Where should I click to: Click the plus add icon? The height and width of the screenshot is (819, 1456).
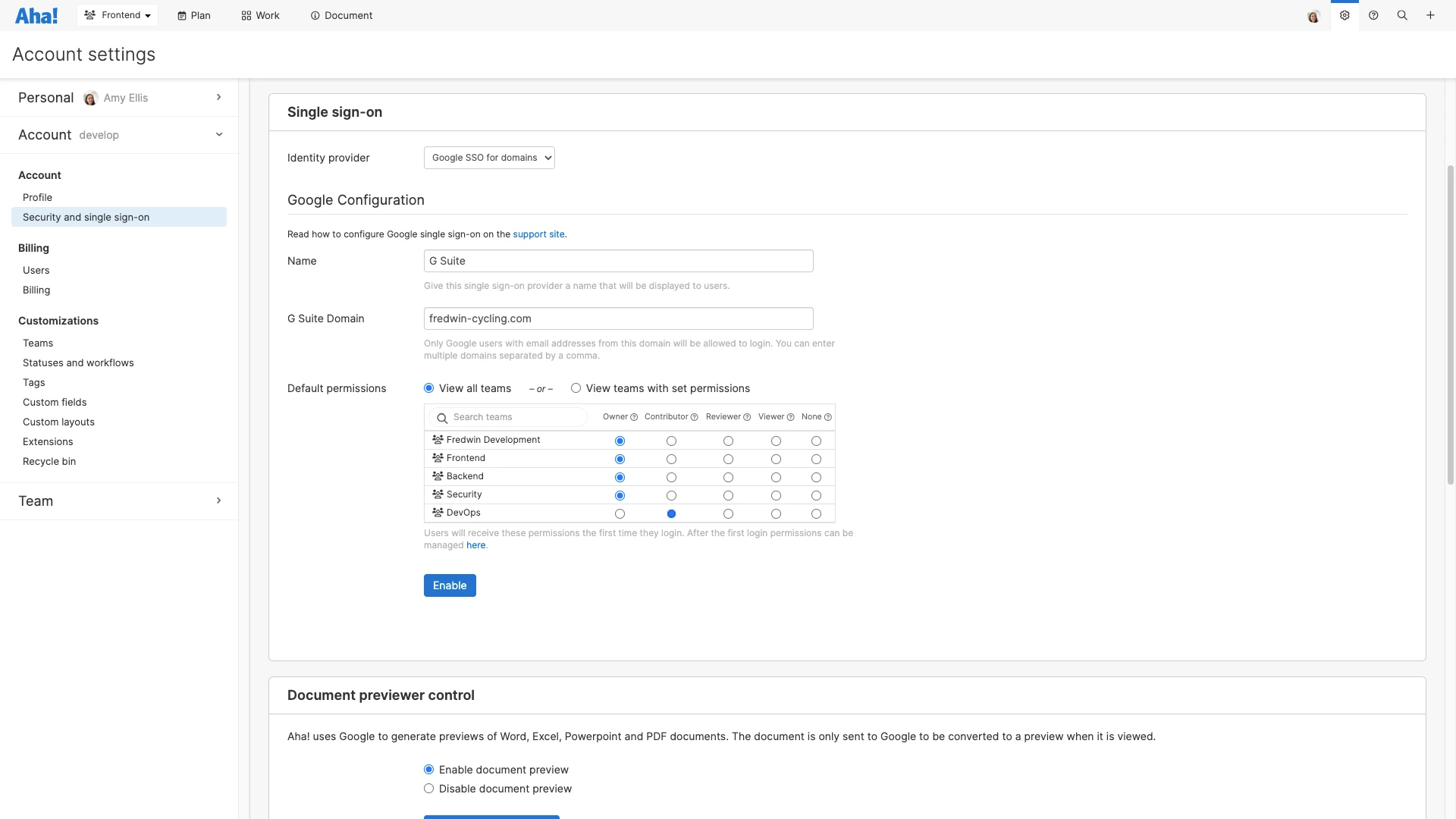pyautogui.click(x=1430, y=15)
